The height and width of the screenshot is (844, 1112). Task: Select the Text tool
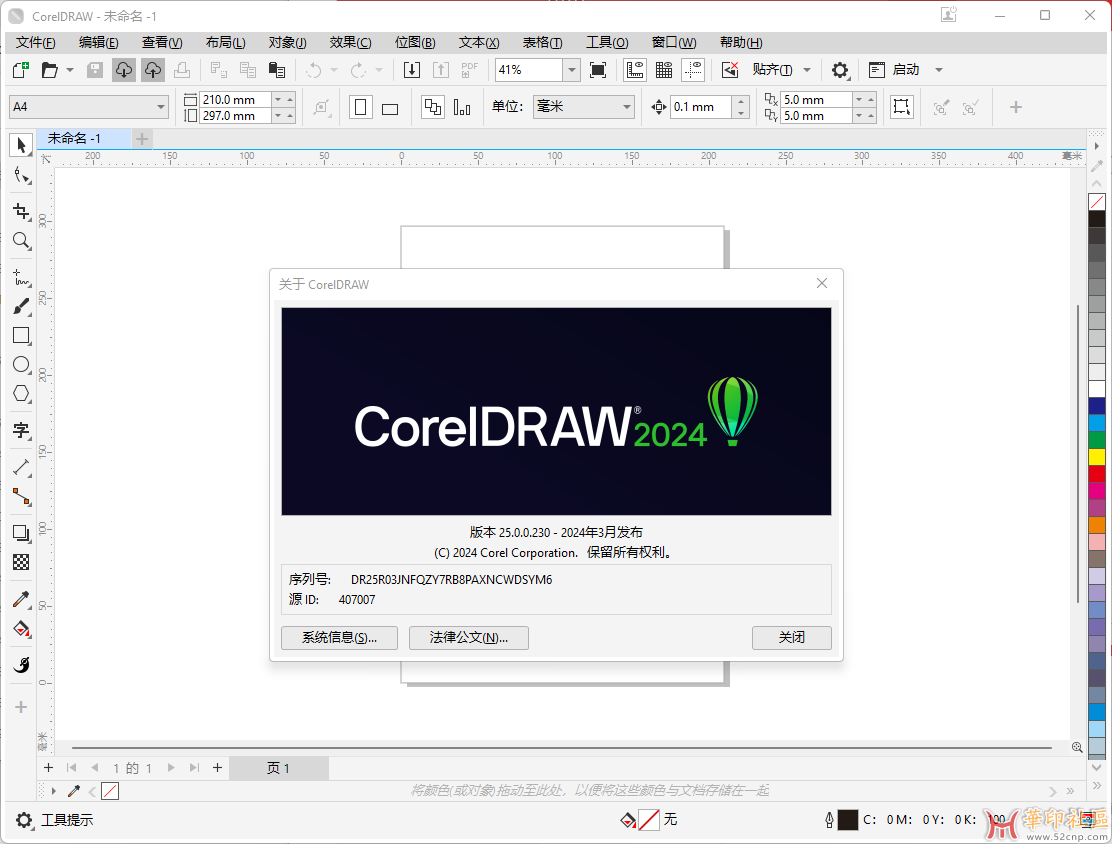click(21, 430)
